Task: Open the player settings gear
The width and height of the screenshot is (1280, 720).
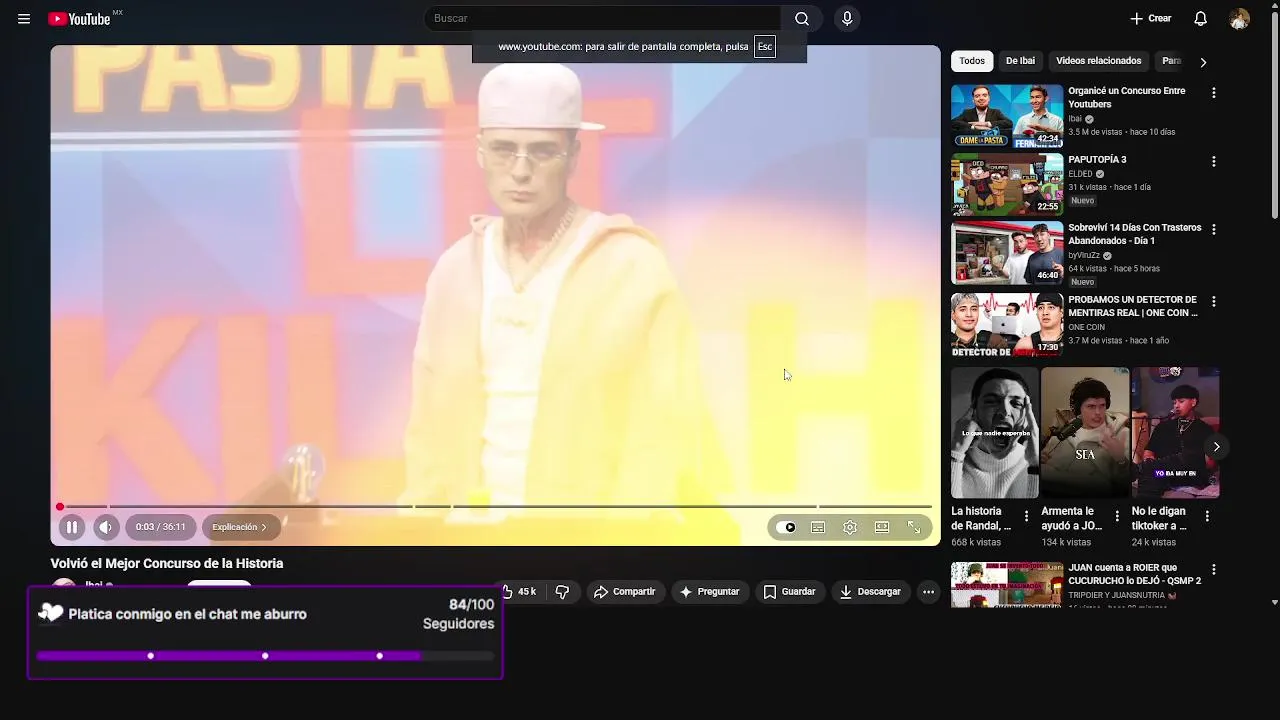Action: (850, 527)
